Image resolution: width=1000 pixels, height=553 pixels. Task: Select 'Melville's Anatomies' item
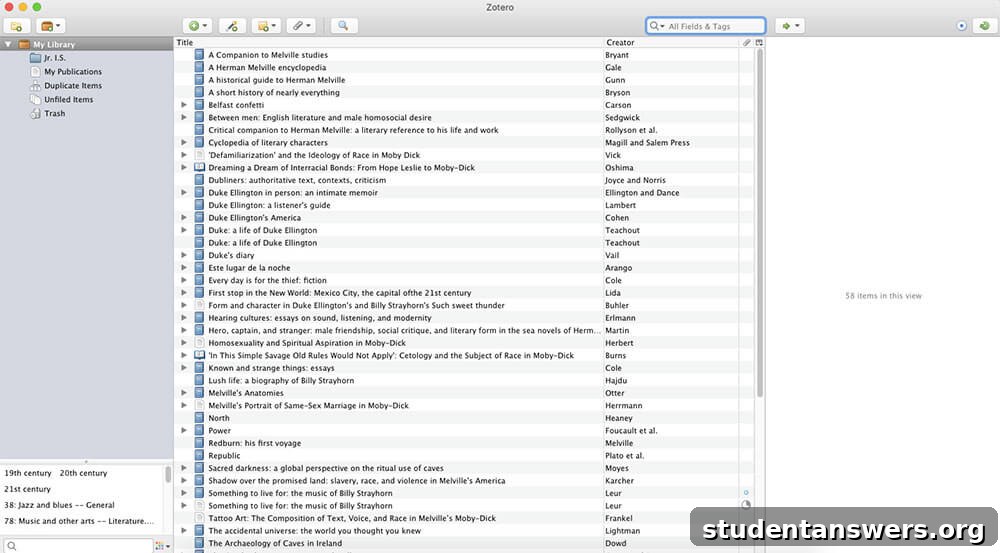pyautogui.click(x=246, y=393)
